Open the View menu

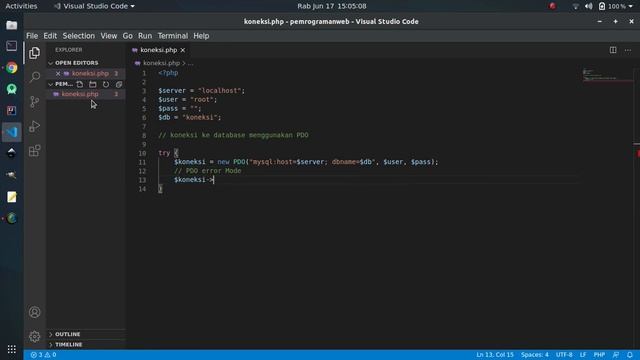(109, 36)
